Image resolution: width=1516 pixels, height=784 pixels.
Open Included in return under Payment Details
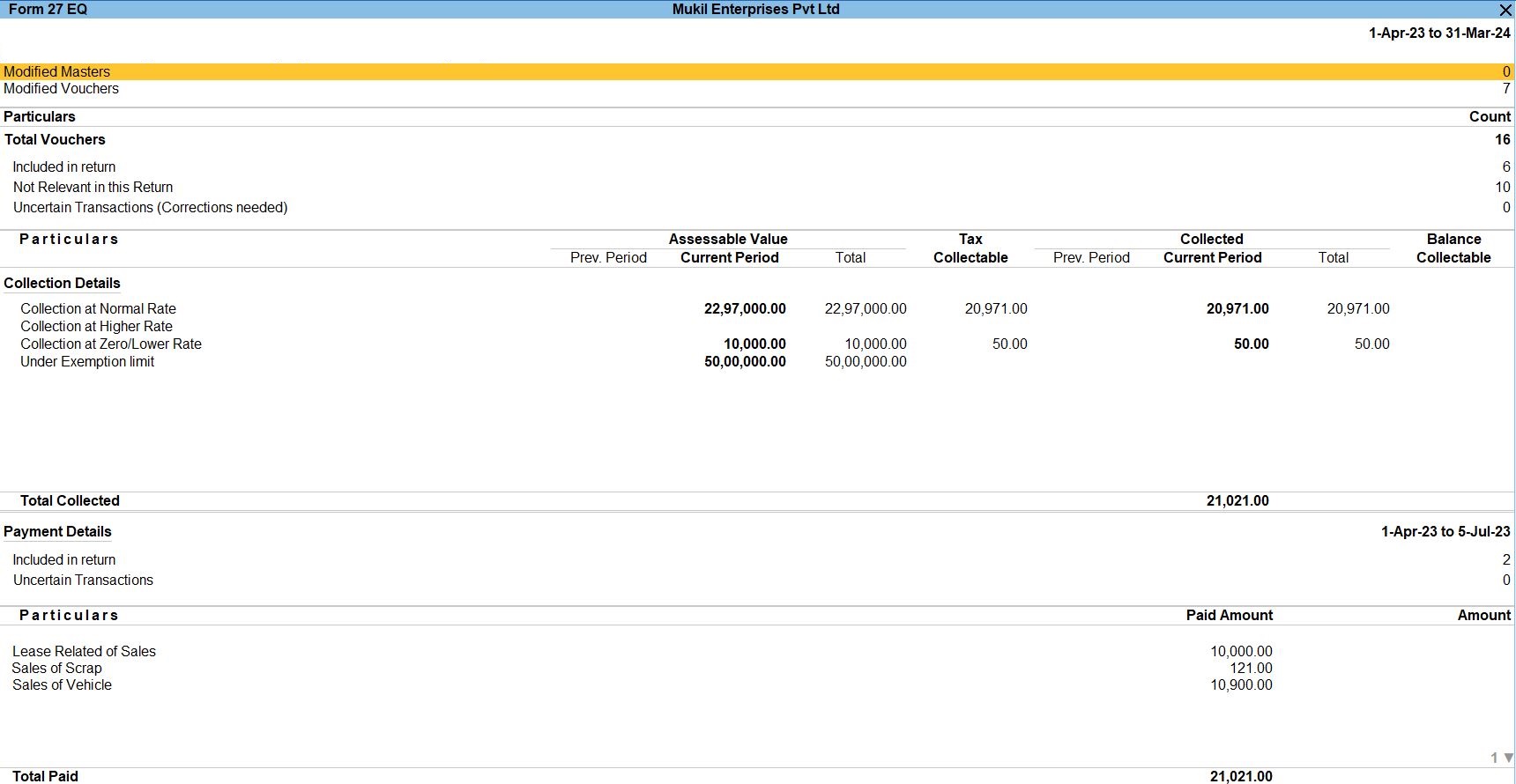tap(757, 559)
